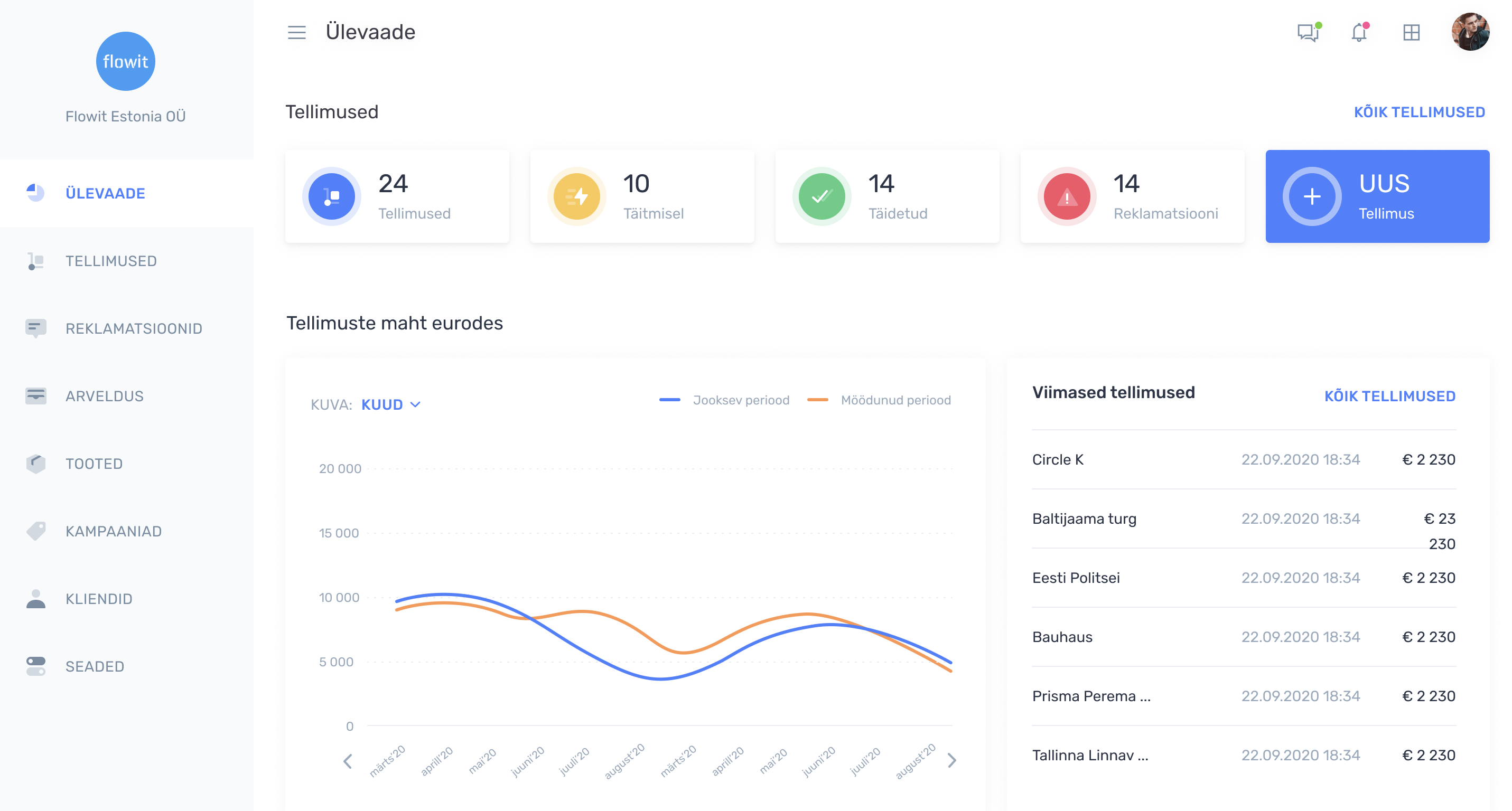Click the Circle K order row
This screenshot has height=811, width=1512.
point(1244,459)
